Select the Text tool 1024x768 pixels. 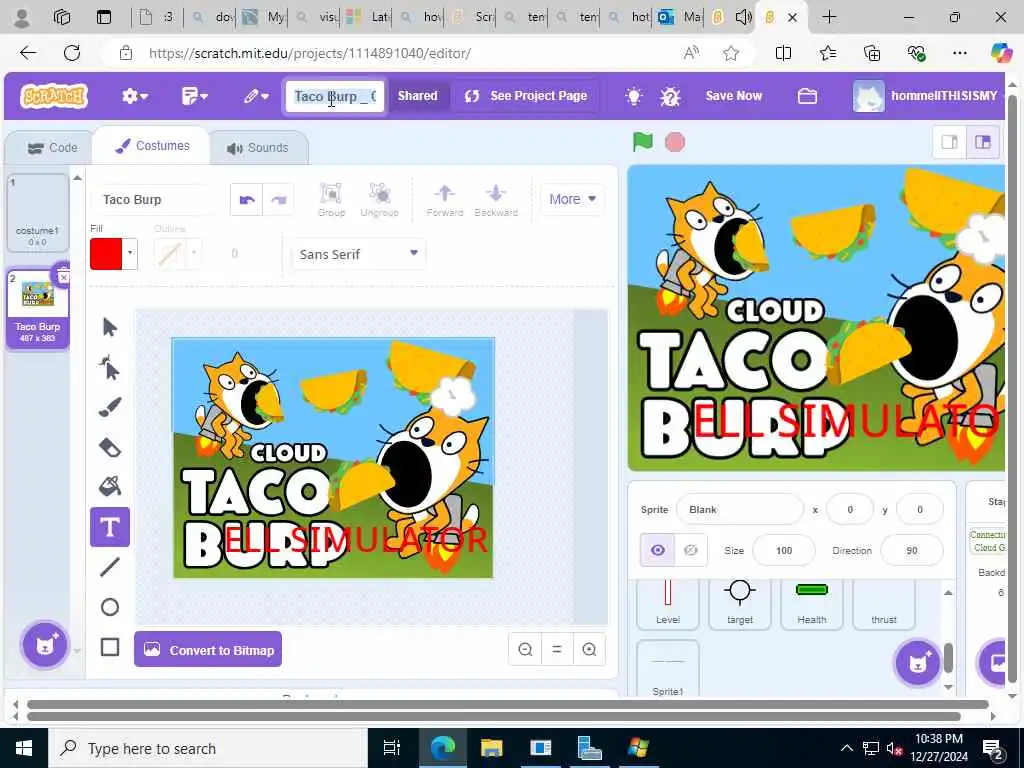tap(110, 527)
